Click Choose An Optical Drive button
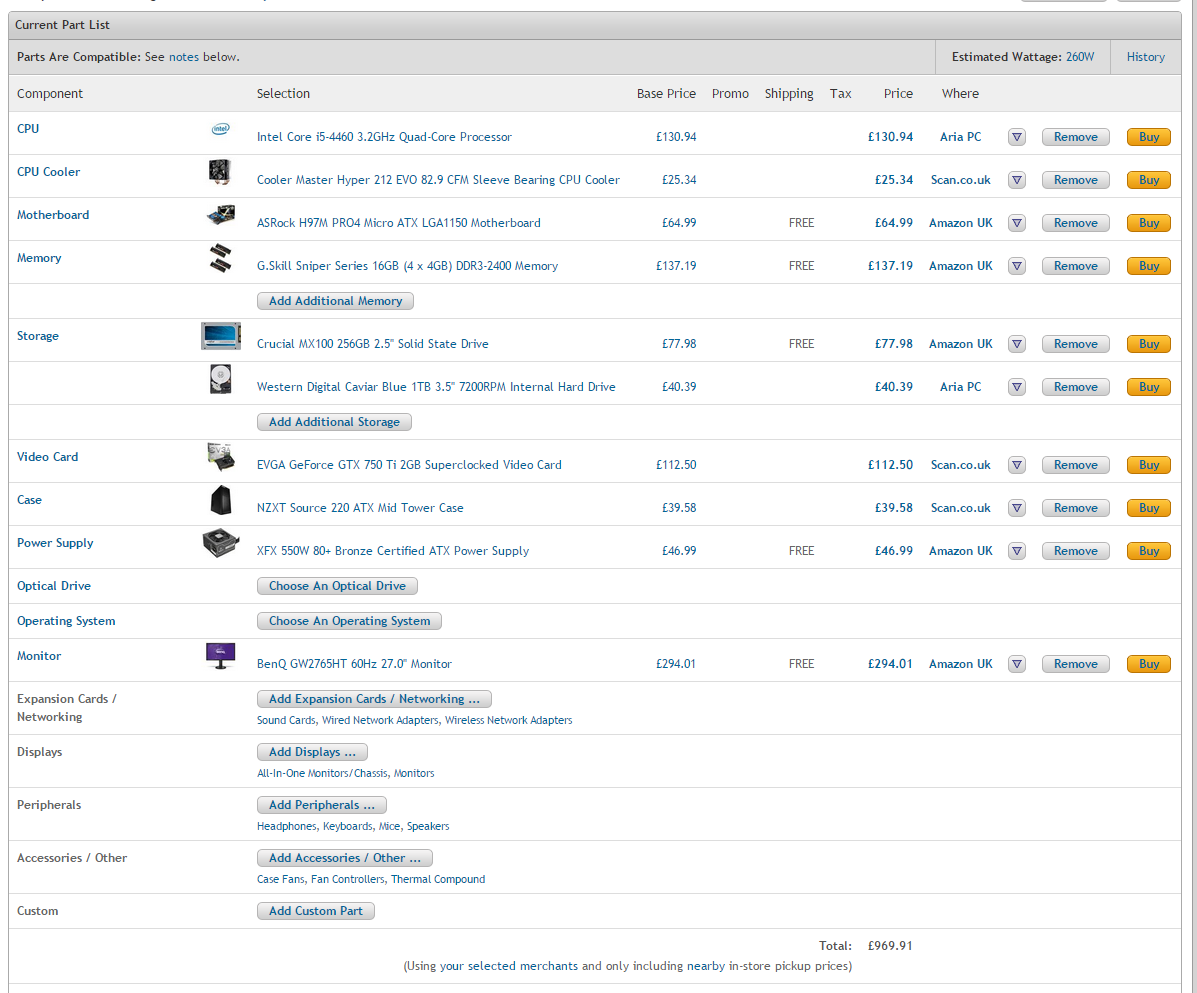The height and width of the screenshot is (993, 1197). click(x=337, y=586)
